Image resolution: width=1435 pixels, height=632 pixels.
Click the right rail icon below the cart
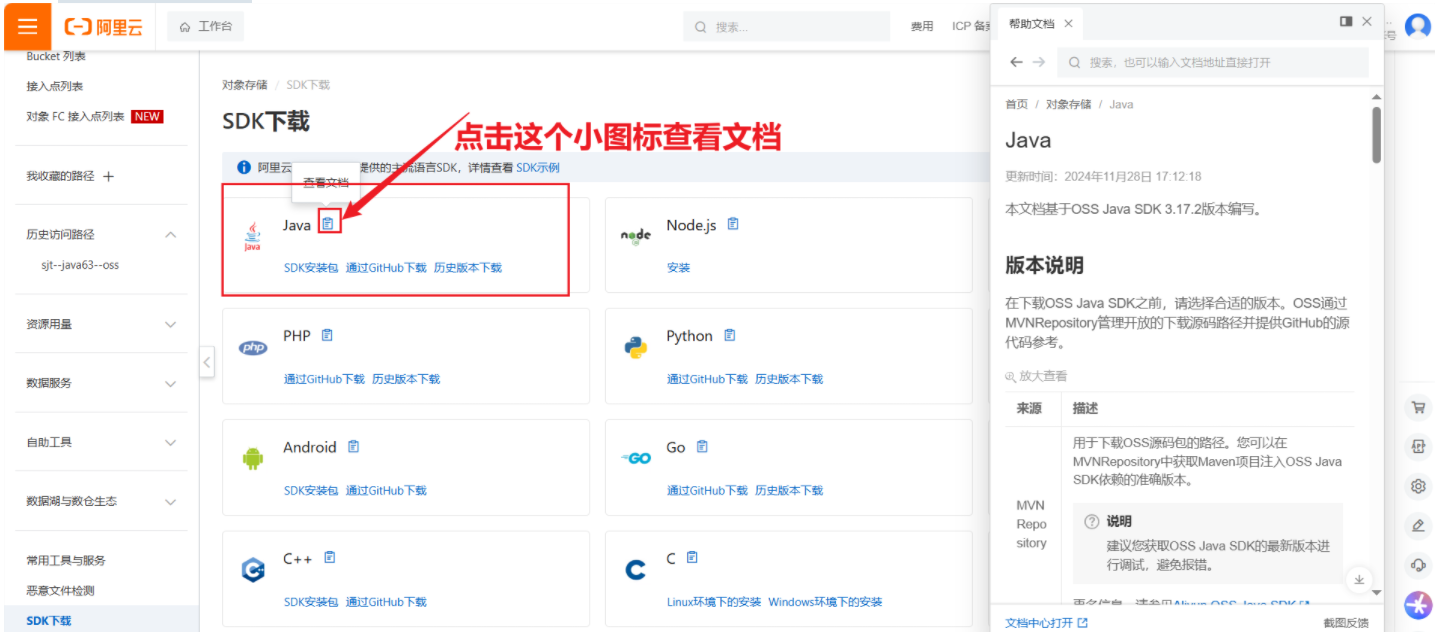[1417, 447]
